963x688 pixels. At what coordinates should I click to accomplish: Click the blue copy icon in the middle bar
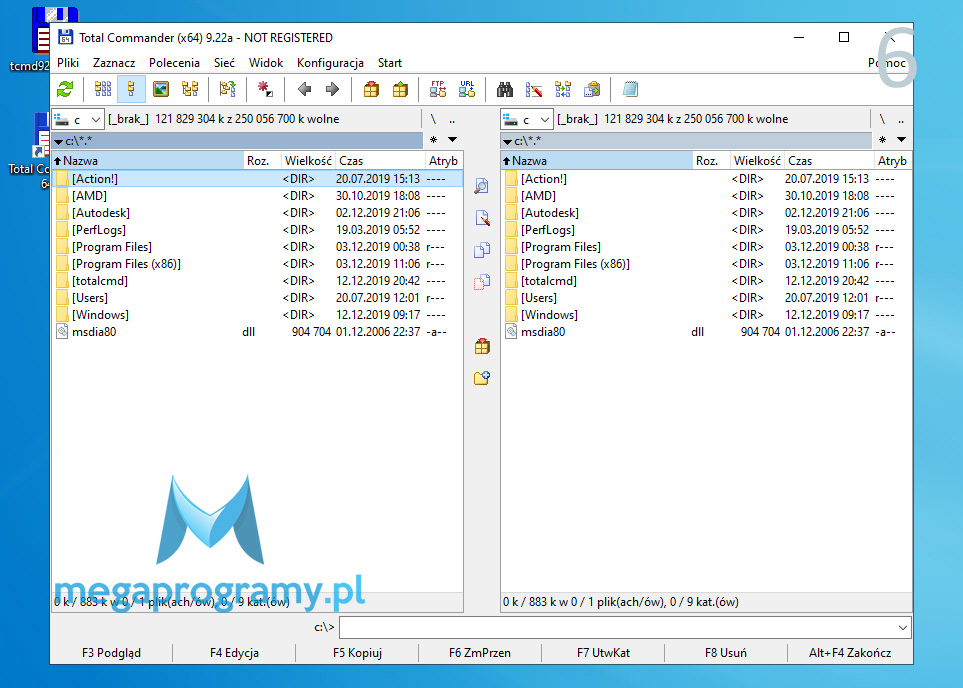(x=482, y=249)
